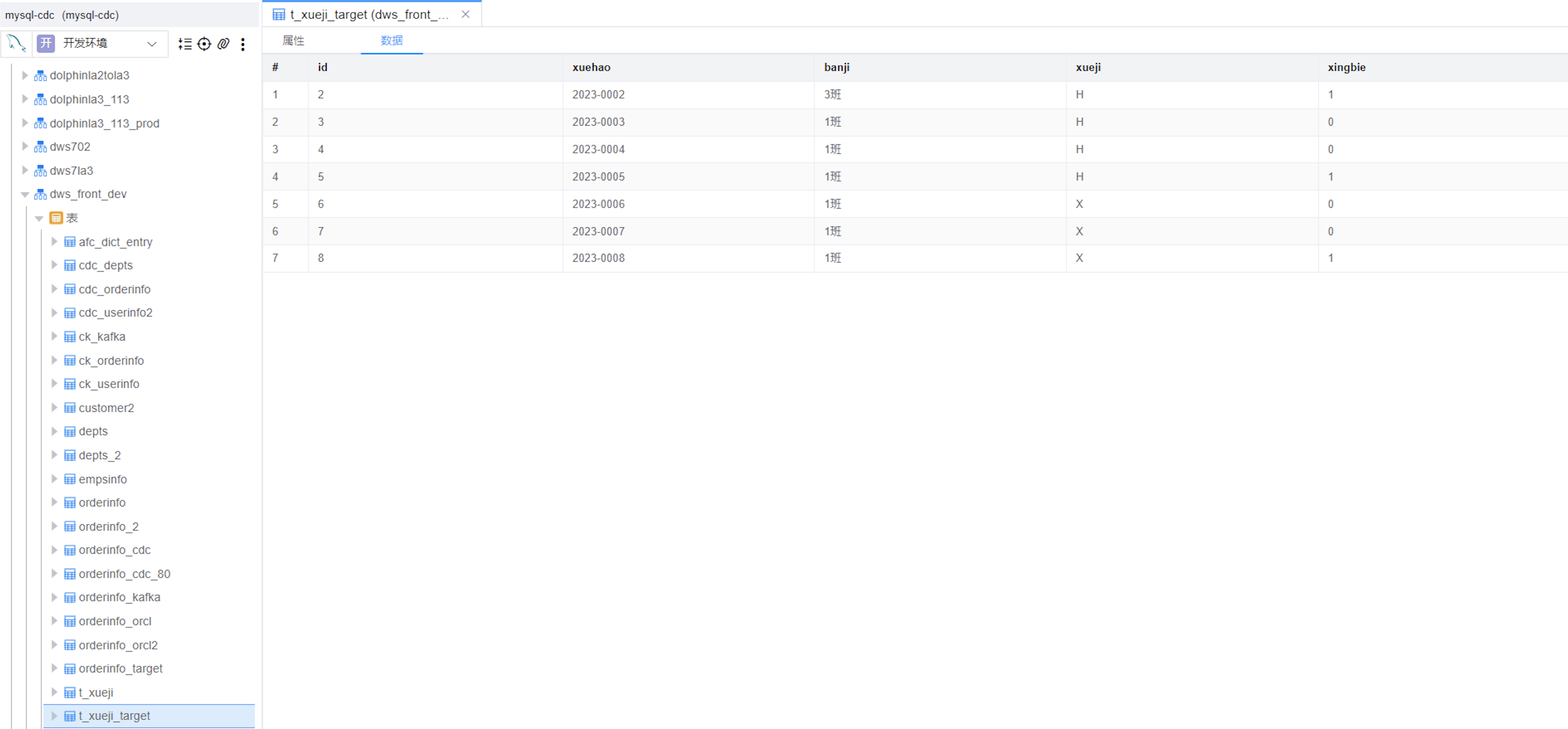Select the t_xueji_target table in tree
The width and height of the screenshot is (1568, 729).
[x=114, y=716]
